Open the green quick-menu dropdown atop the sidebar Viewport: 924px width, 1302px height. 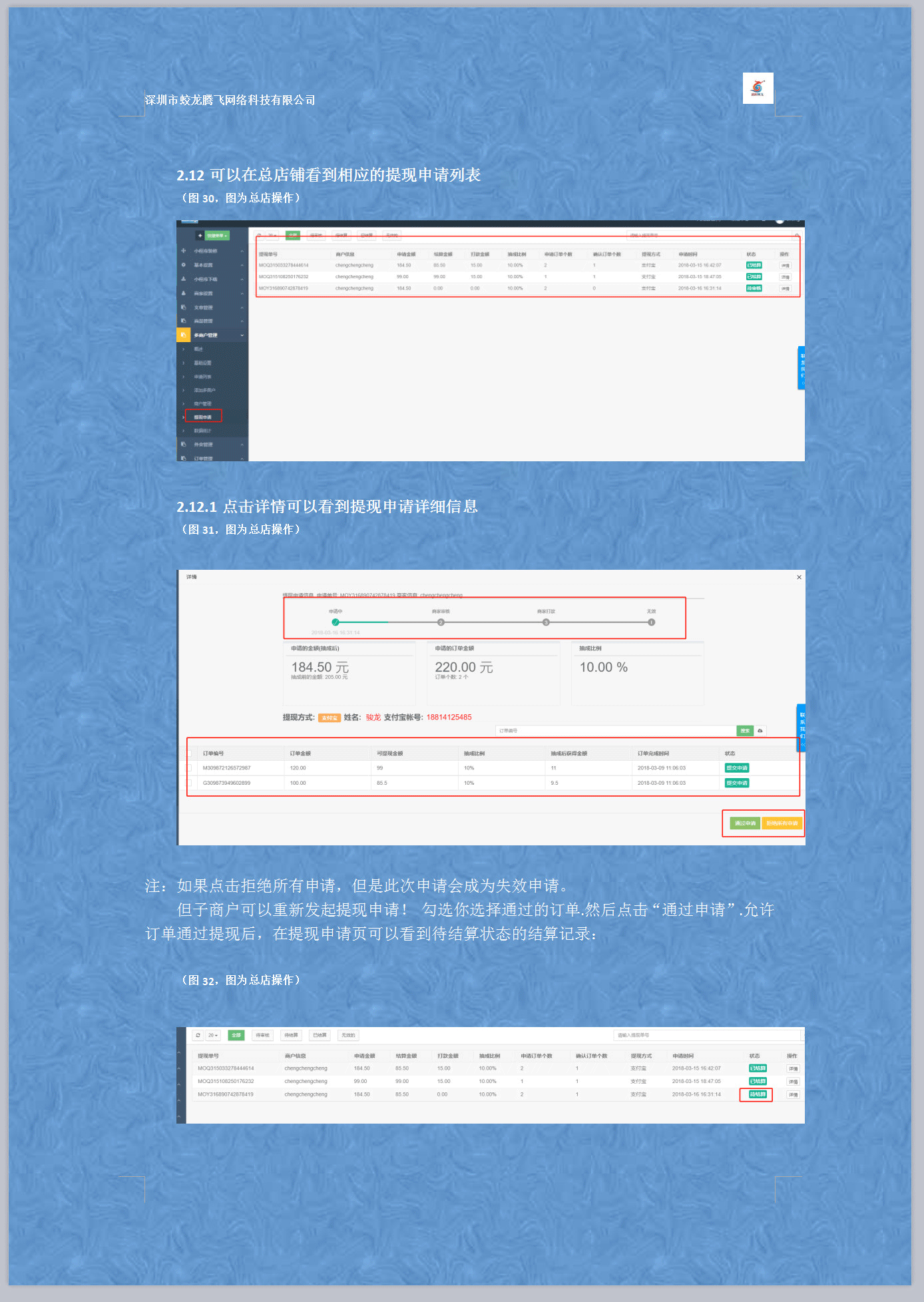tap(217, 236)
